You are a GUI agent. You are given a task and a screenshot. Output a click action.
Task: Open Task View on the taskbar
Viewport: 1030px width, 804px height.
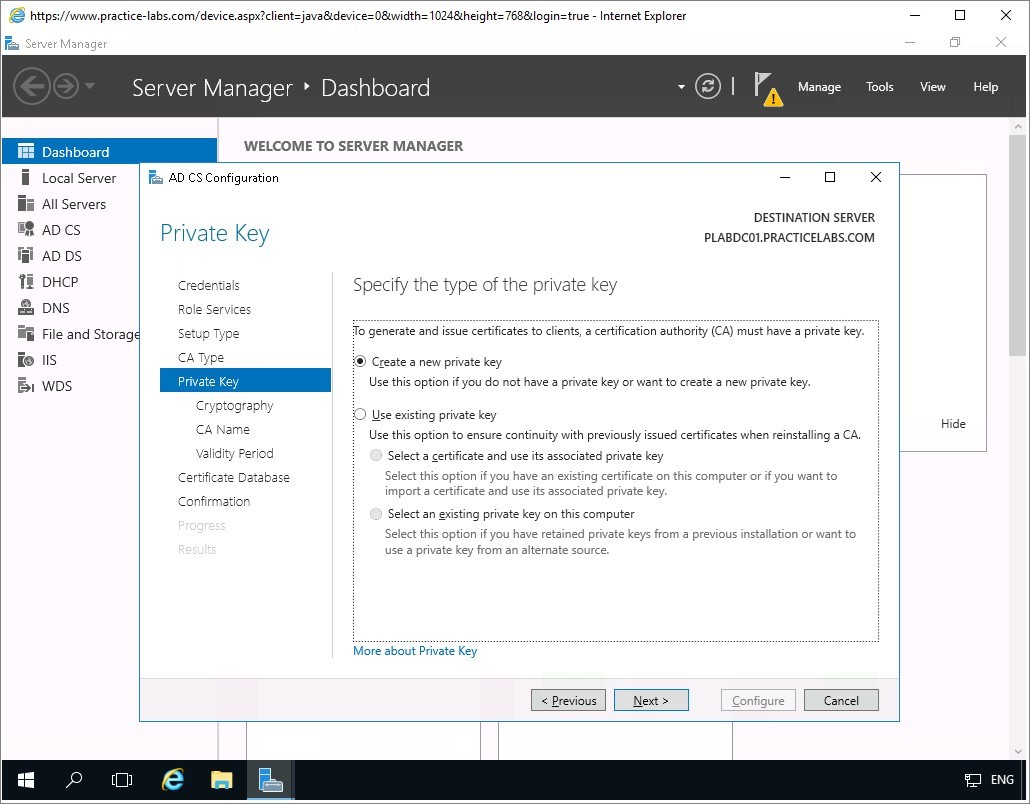click(122, 780)
